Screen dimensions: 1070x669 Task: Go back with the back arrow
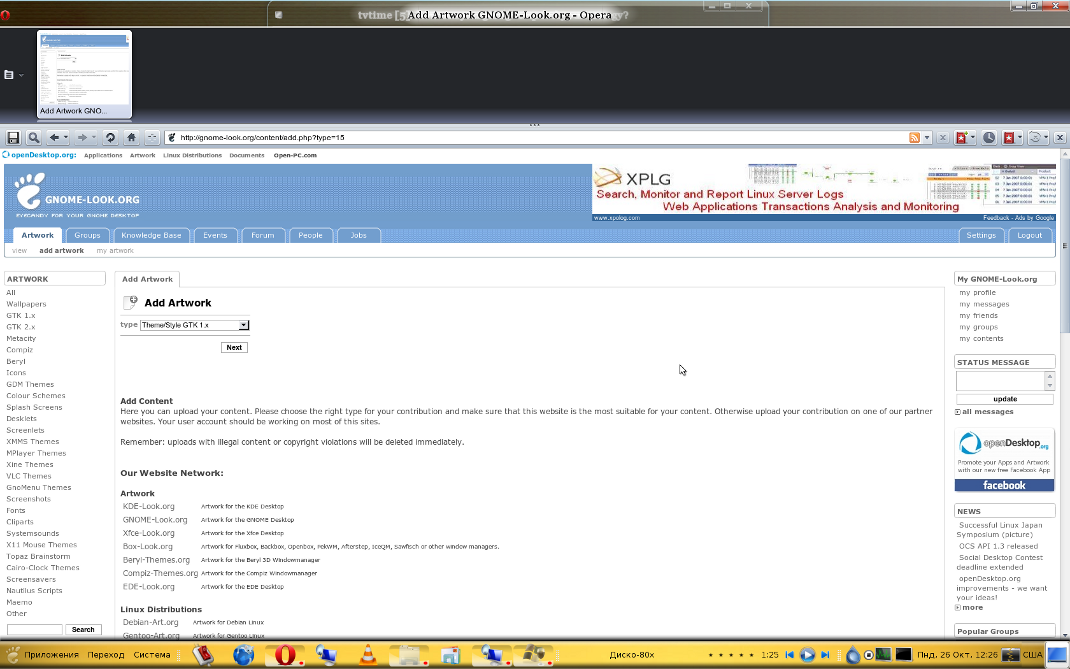pyautogui.click(x=55, y=137)
